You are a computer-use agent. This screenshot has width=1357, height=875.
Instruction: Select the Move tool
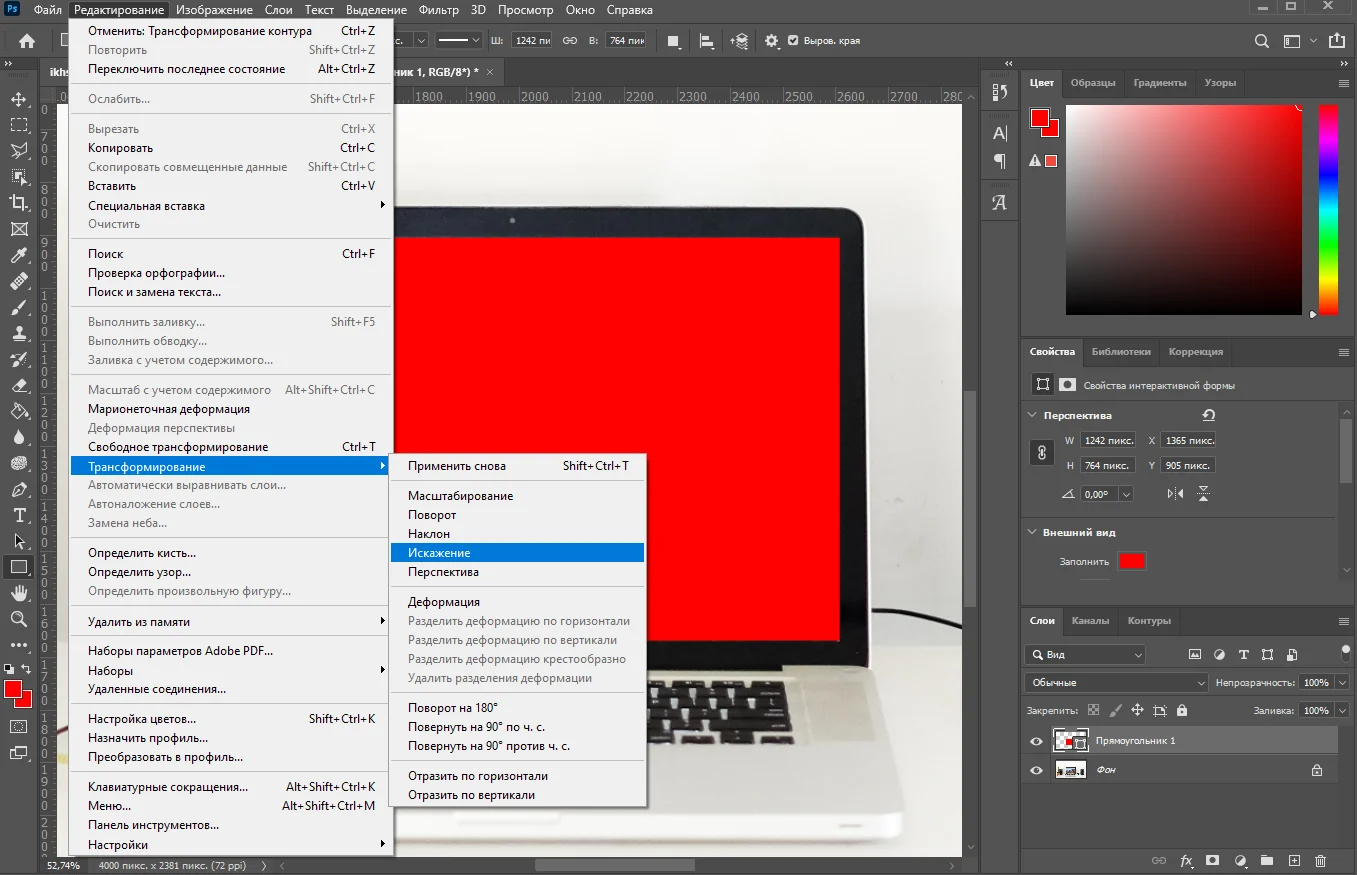click(18, 100)
